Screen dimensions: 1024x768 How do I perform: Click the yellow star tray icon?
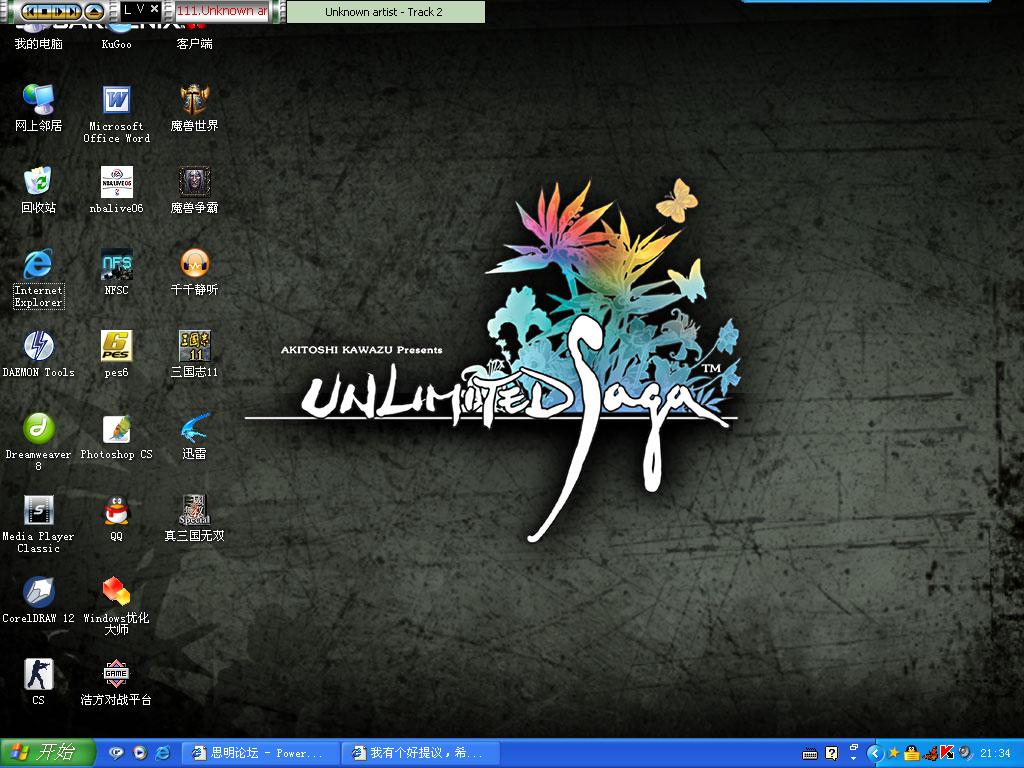[893, 753]
